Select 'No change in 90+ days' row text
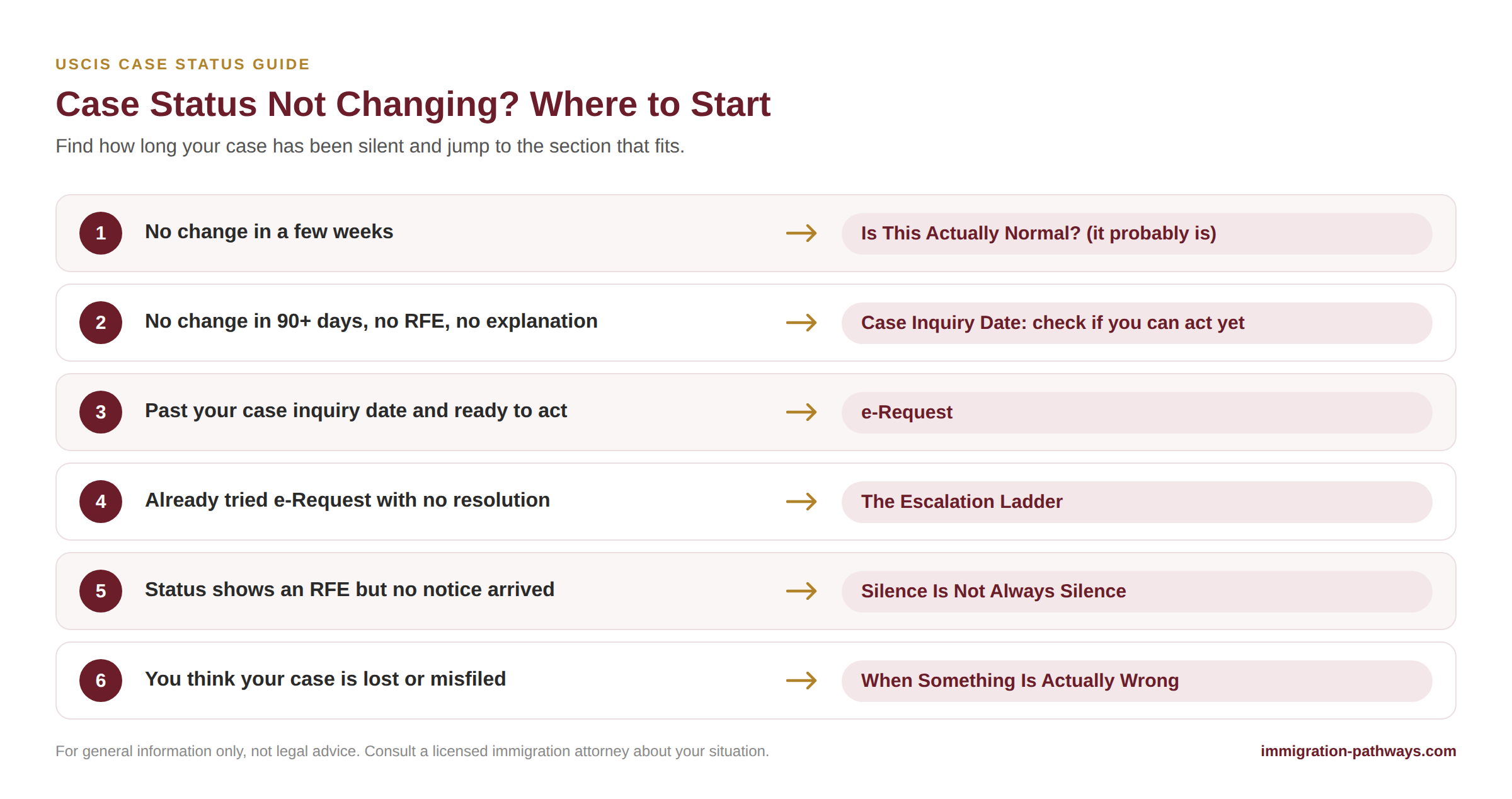Viewport: 1512px width, 799px height. tap(371, 321)
